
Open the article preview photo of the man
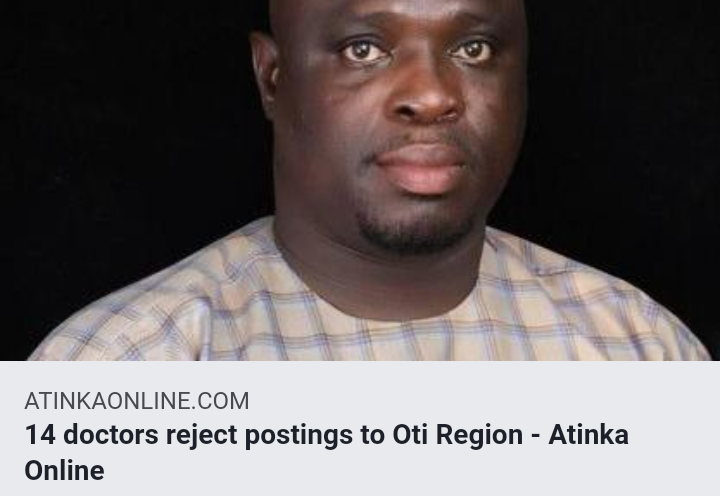(x=360, y=180)
